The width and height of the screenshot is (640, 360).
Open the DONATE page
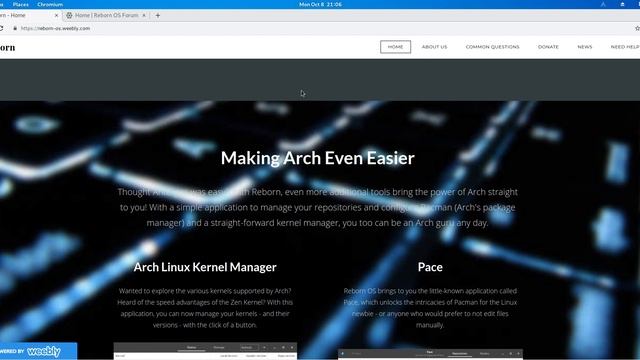pyautogui.click(x=548, y=47)
